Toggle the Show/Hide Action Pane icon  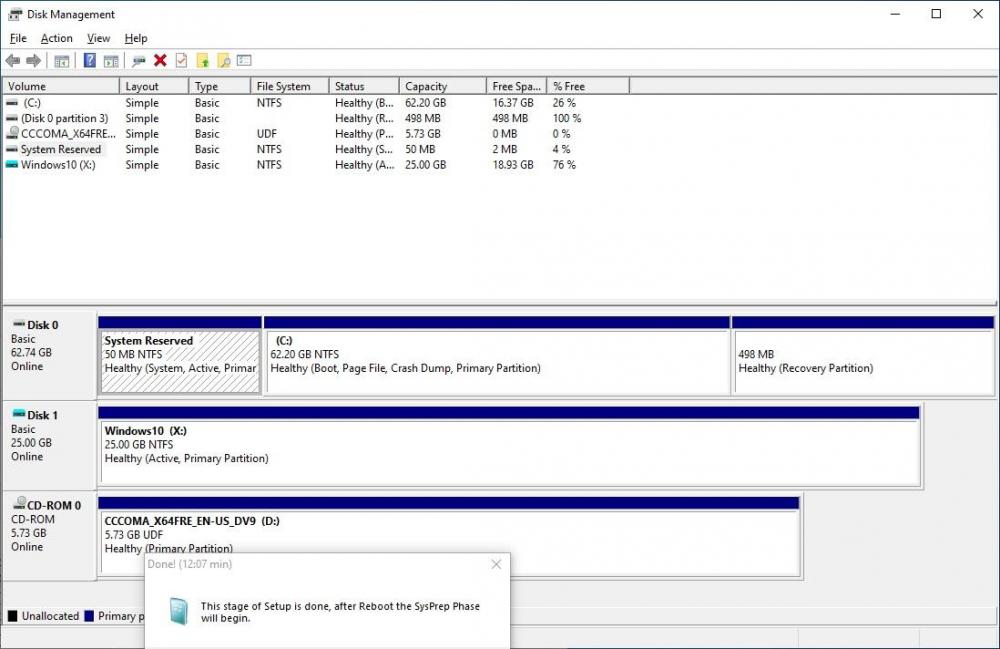pos(110,60)
